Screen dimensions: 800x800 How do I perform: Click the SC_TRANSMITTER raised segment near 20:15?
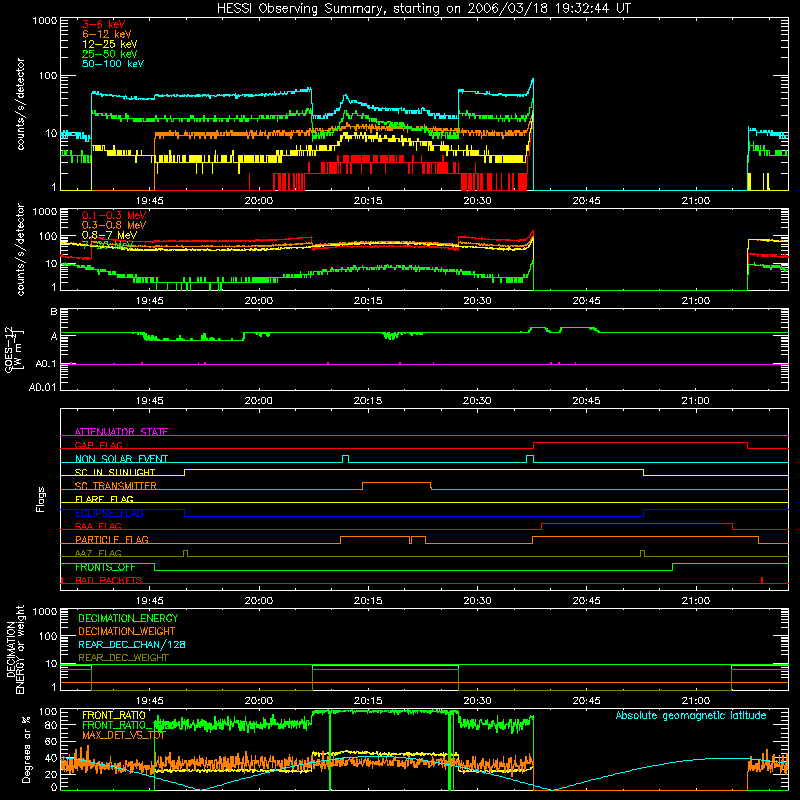pos(396,483)
